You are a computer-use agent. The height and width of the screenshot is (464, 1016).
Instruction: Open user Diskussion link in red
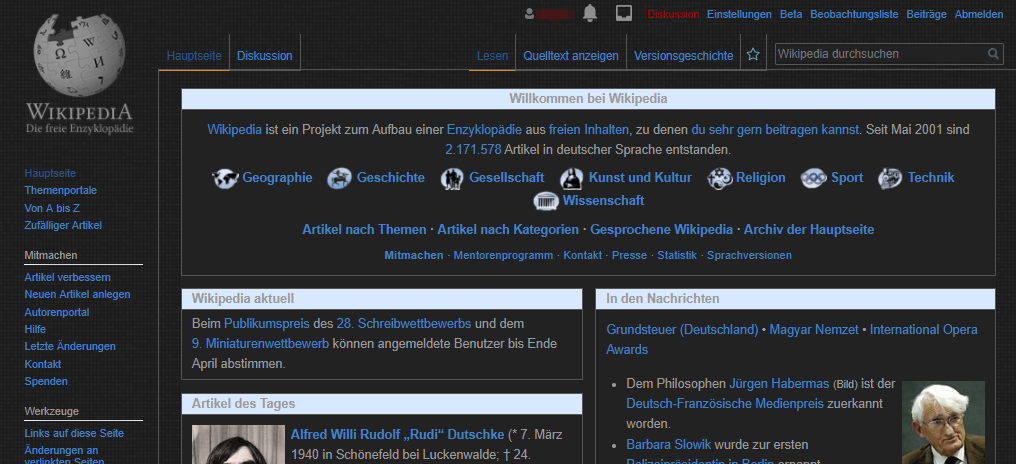[x=673, y=14]
